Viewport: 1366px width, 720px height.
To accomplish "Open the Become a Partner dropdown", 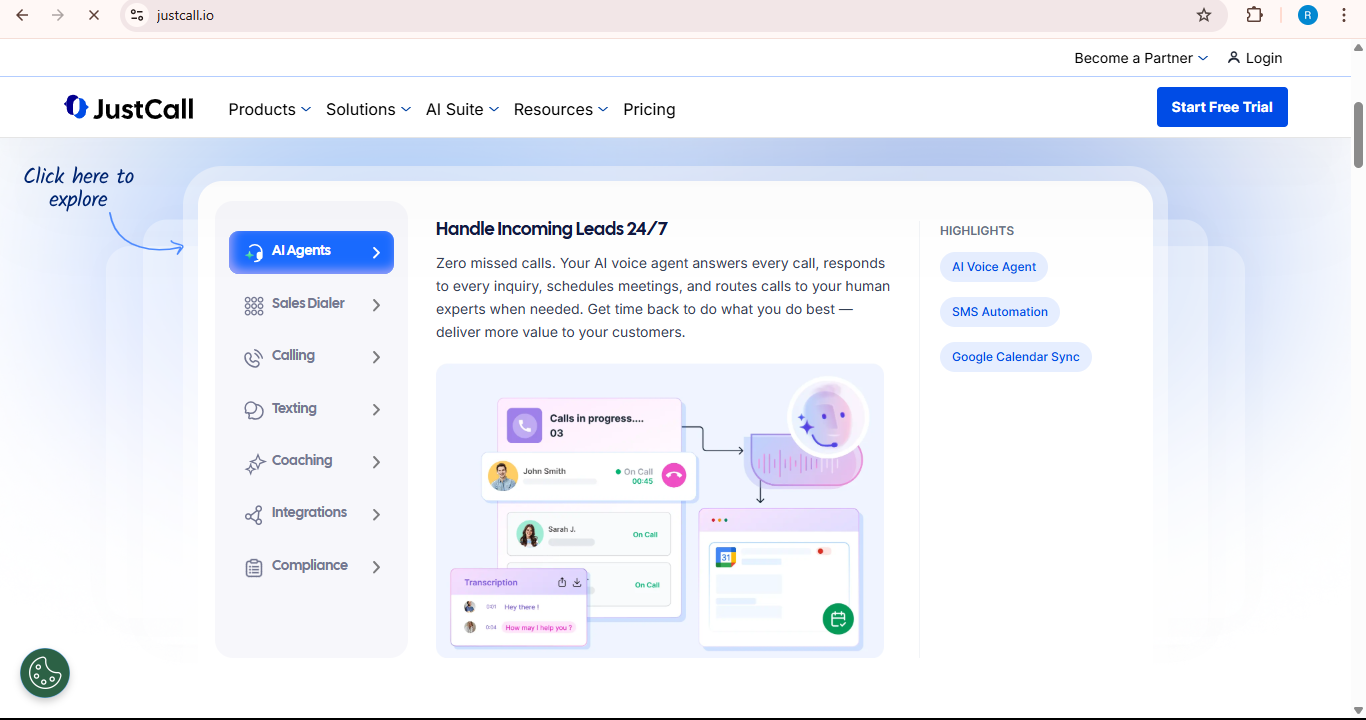I will (x=1141, y=58).
